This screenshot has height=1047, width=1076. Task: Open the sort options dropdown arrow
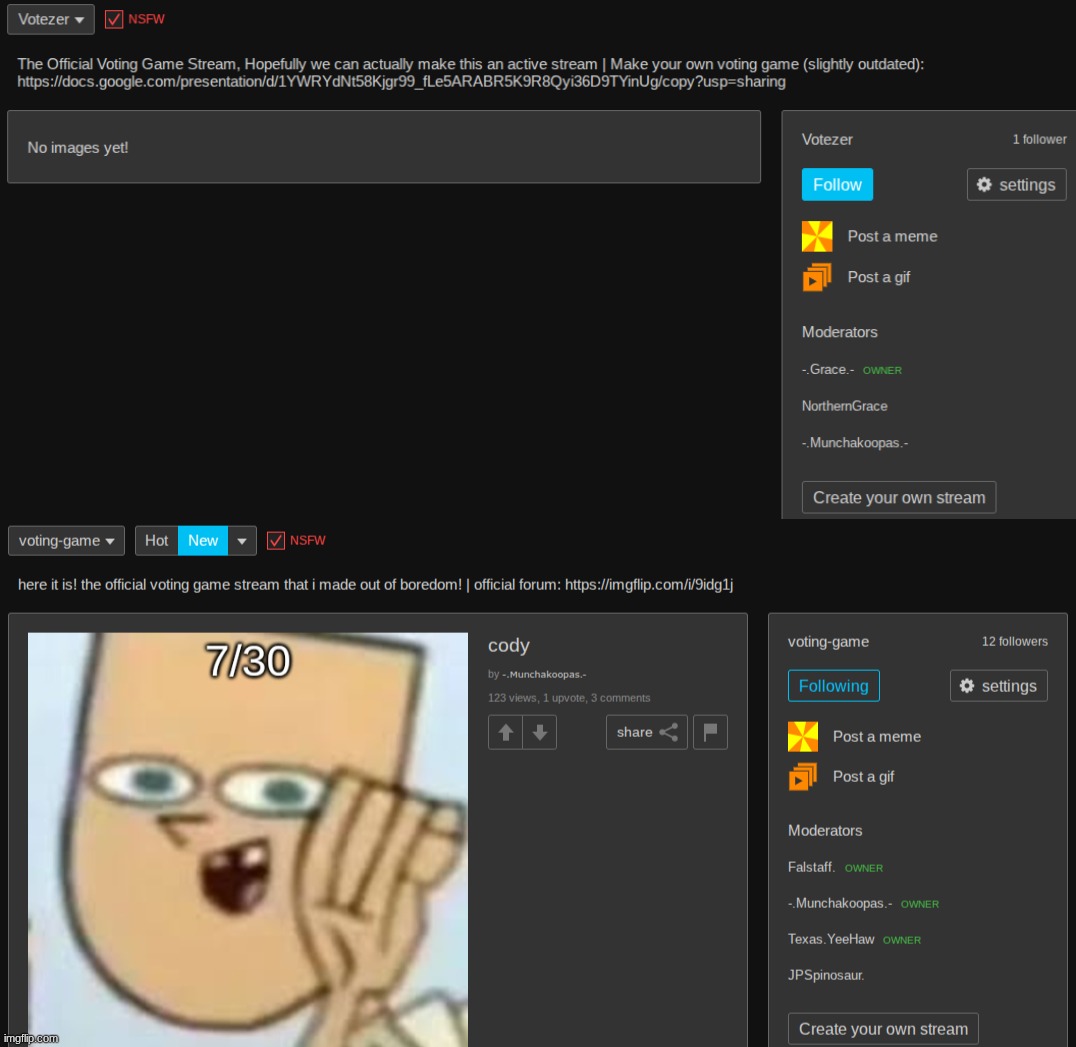(x=242, y=541)
